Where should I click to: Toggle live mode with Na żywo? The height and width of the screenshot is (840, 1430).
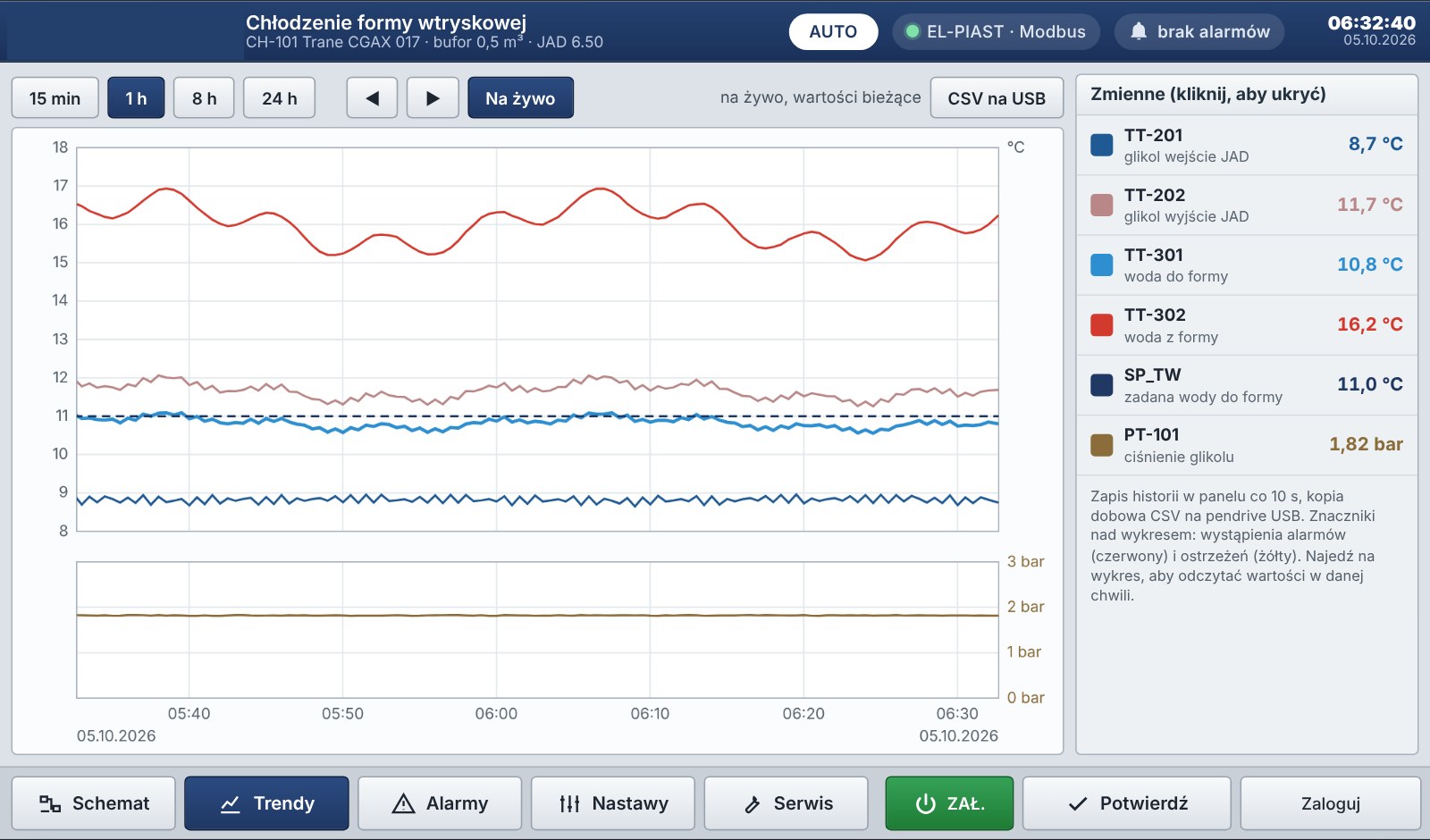(520, 98)
